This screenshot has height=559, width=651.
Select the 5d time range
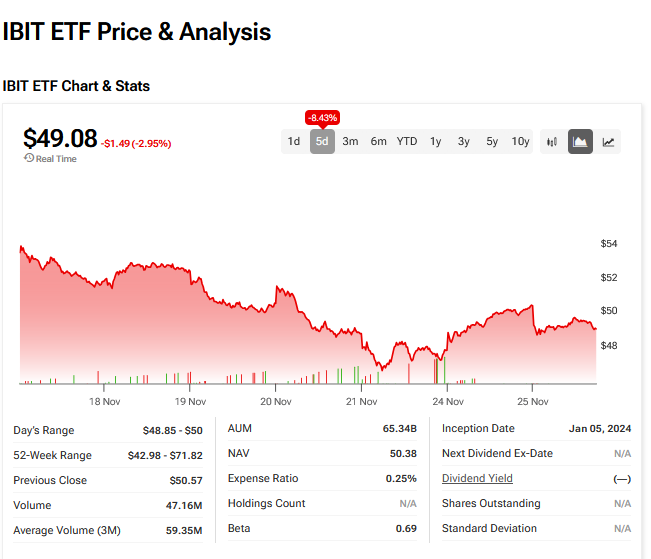tap(322, 142)
